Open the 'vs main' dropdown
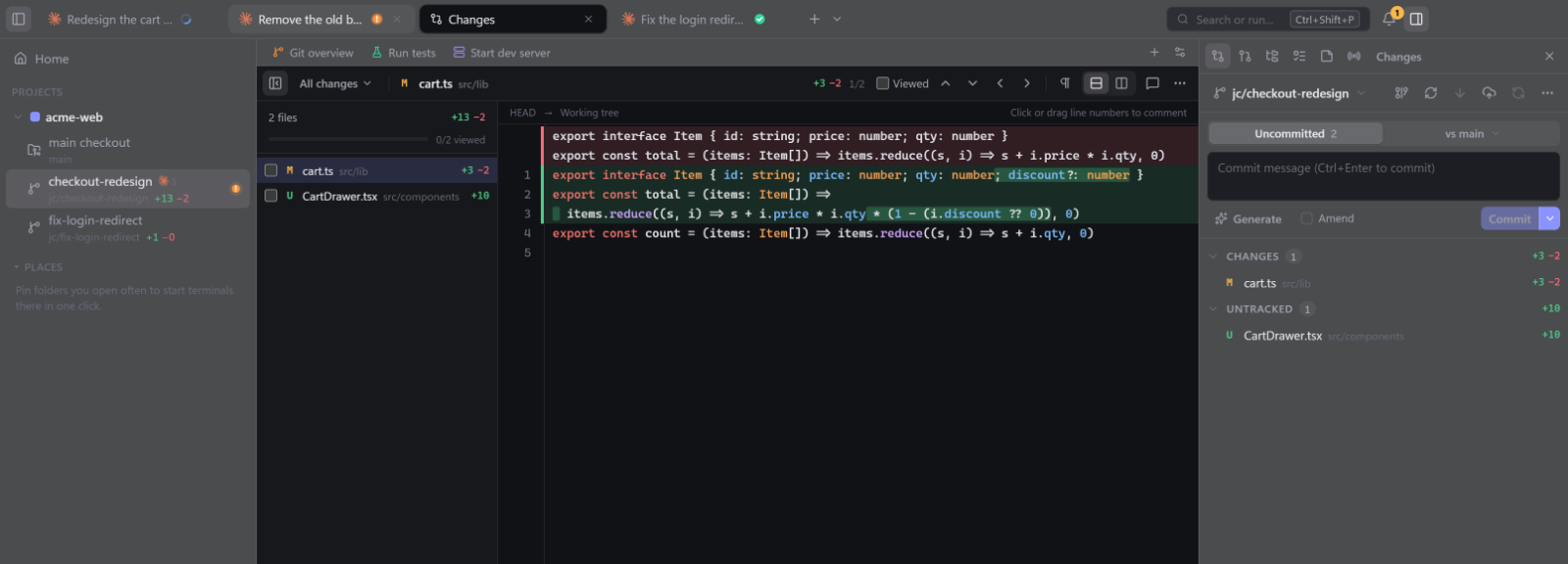 pos(1471,133)
